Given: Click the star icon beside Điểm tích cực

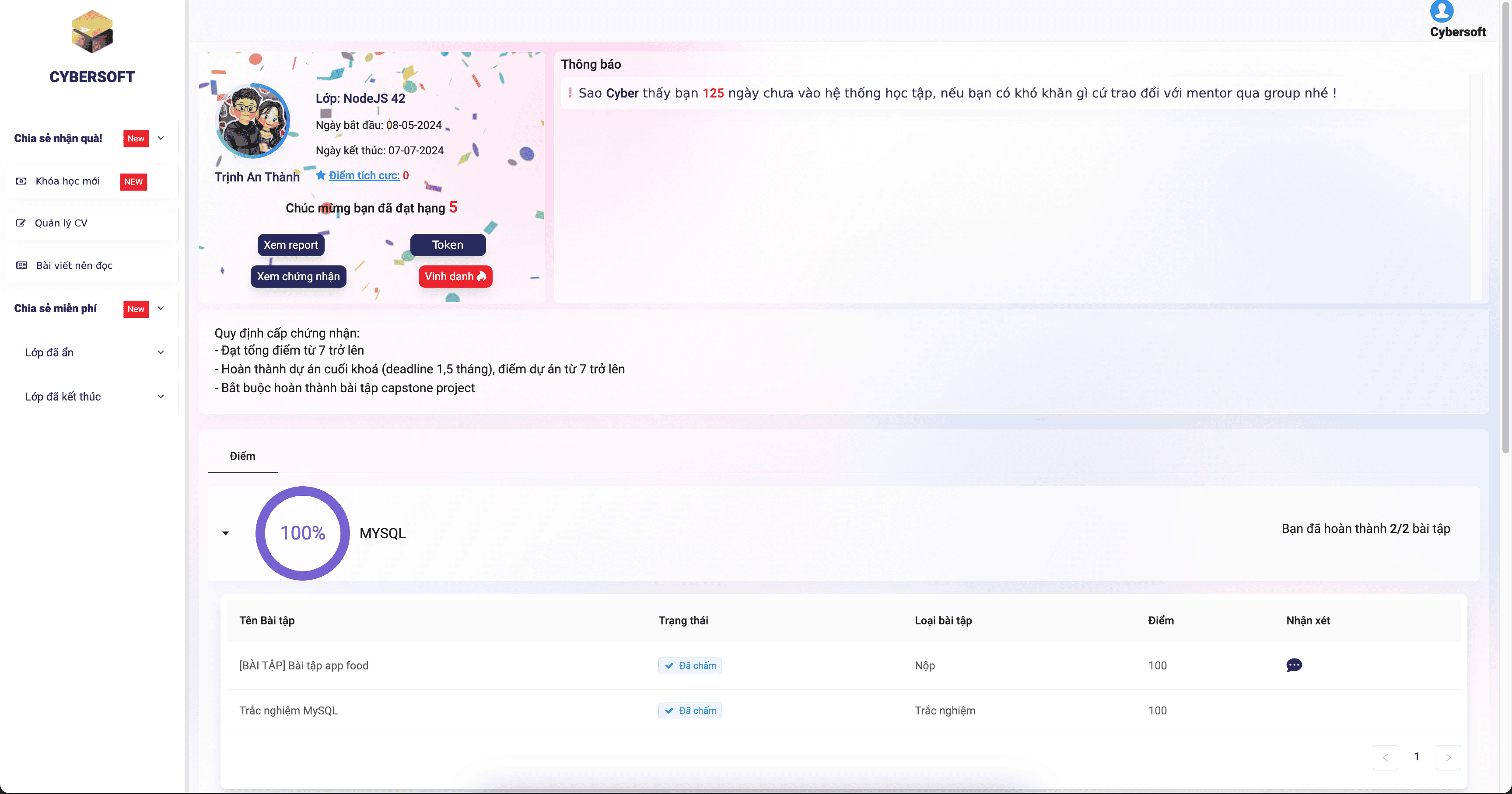Looking at the screenshot, I should (321, 175).
